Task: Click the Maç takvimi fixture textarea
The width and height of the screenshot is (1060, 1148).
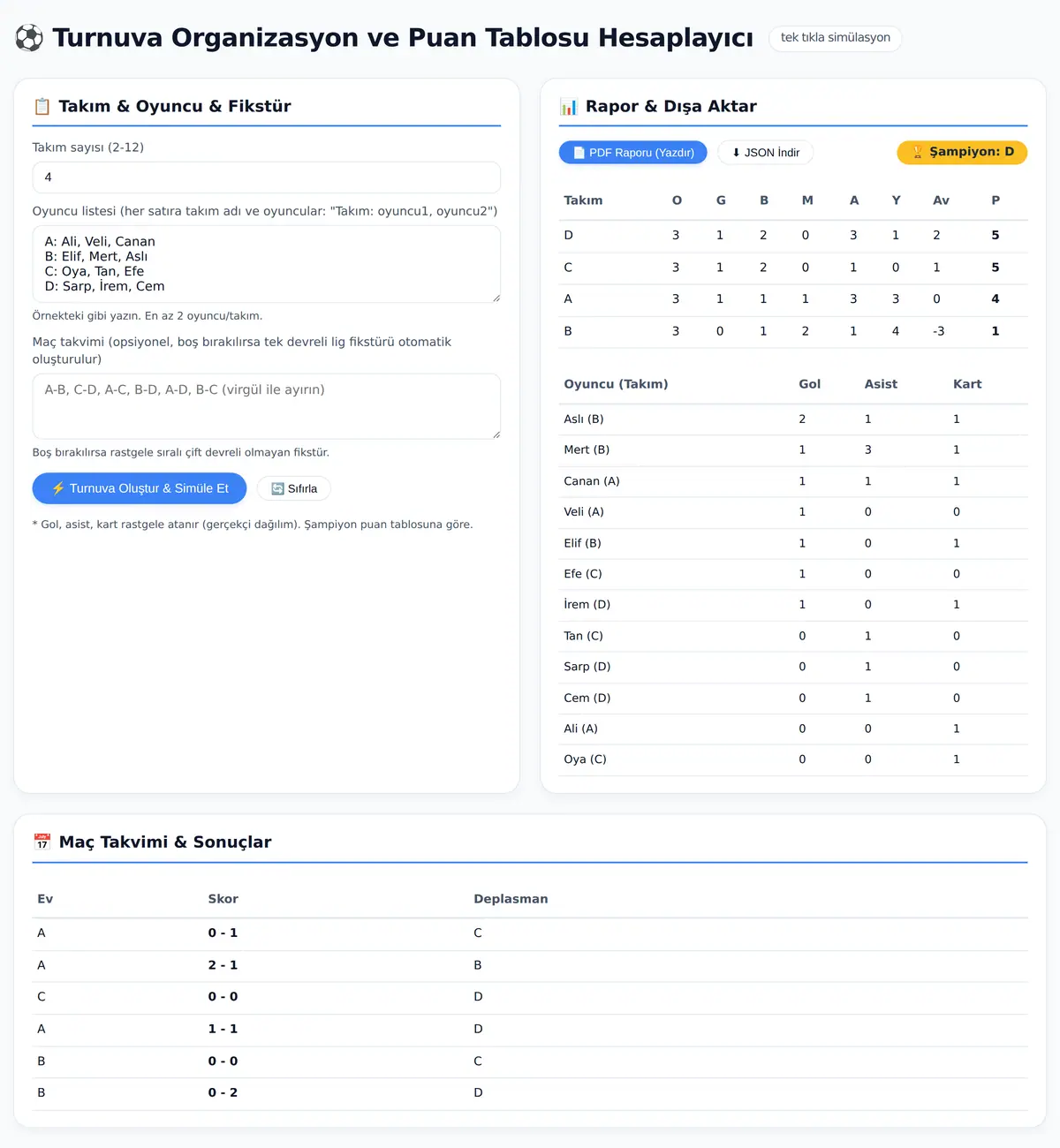Action: pyautogui.click(x=267, y=406)
